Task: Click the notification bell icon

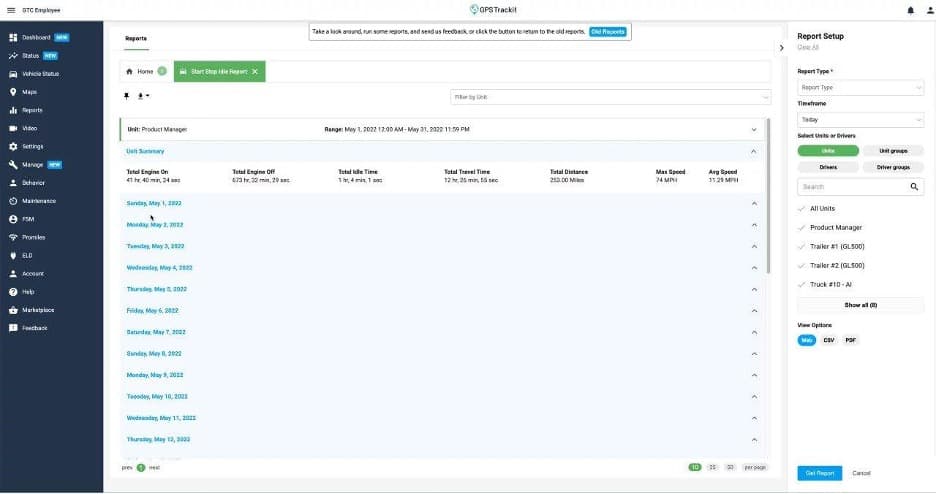Action: tap(910, 10)
